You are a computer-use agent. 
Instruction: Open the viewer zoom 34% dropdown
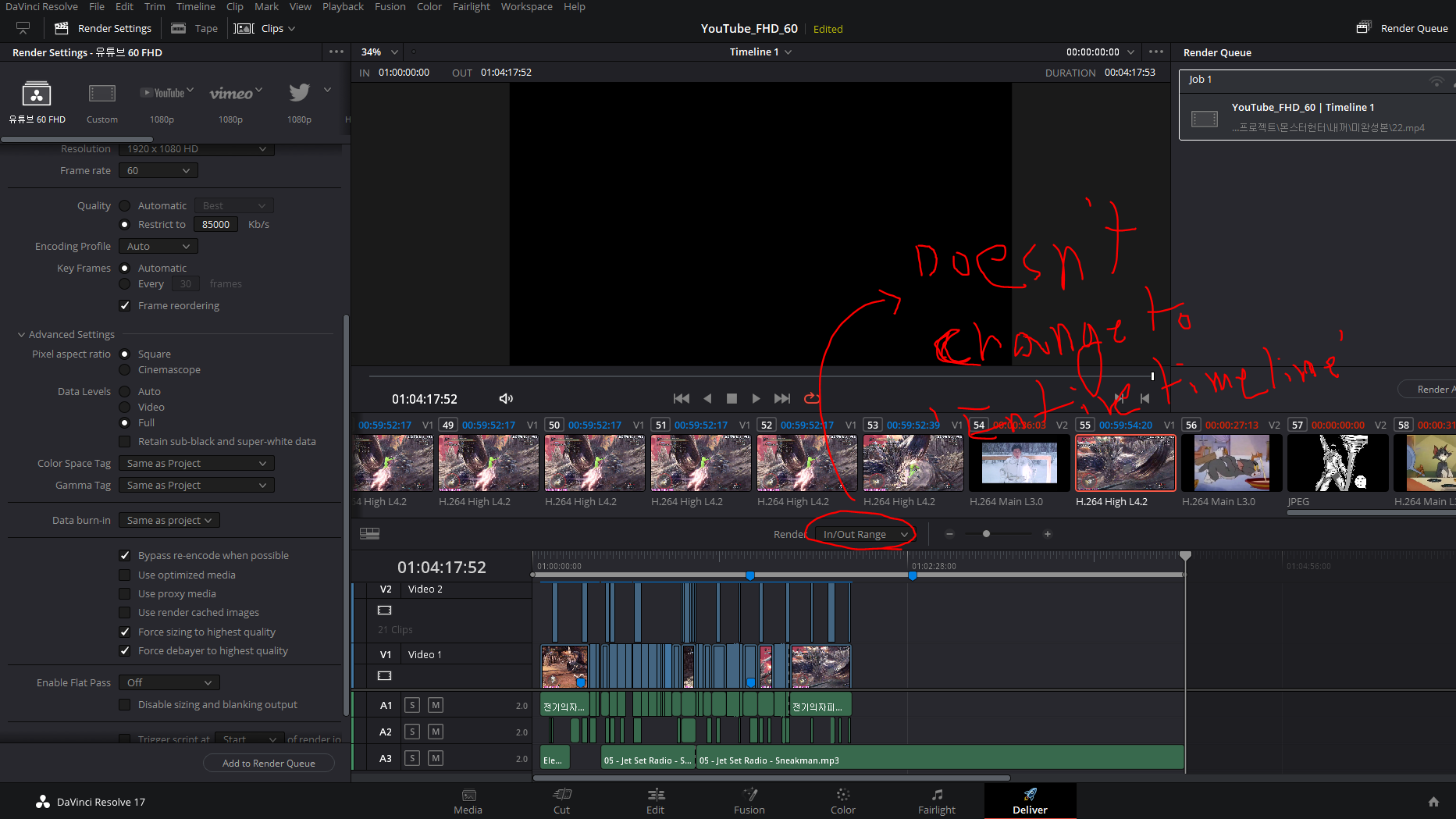[379, 52]
